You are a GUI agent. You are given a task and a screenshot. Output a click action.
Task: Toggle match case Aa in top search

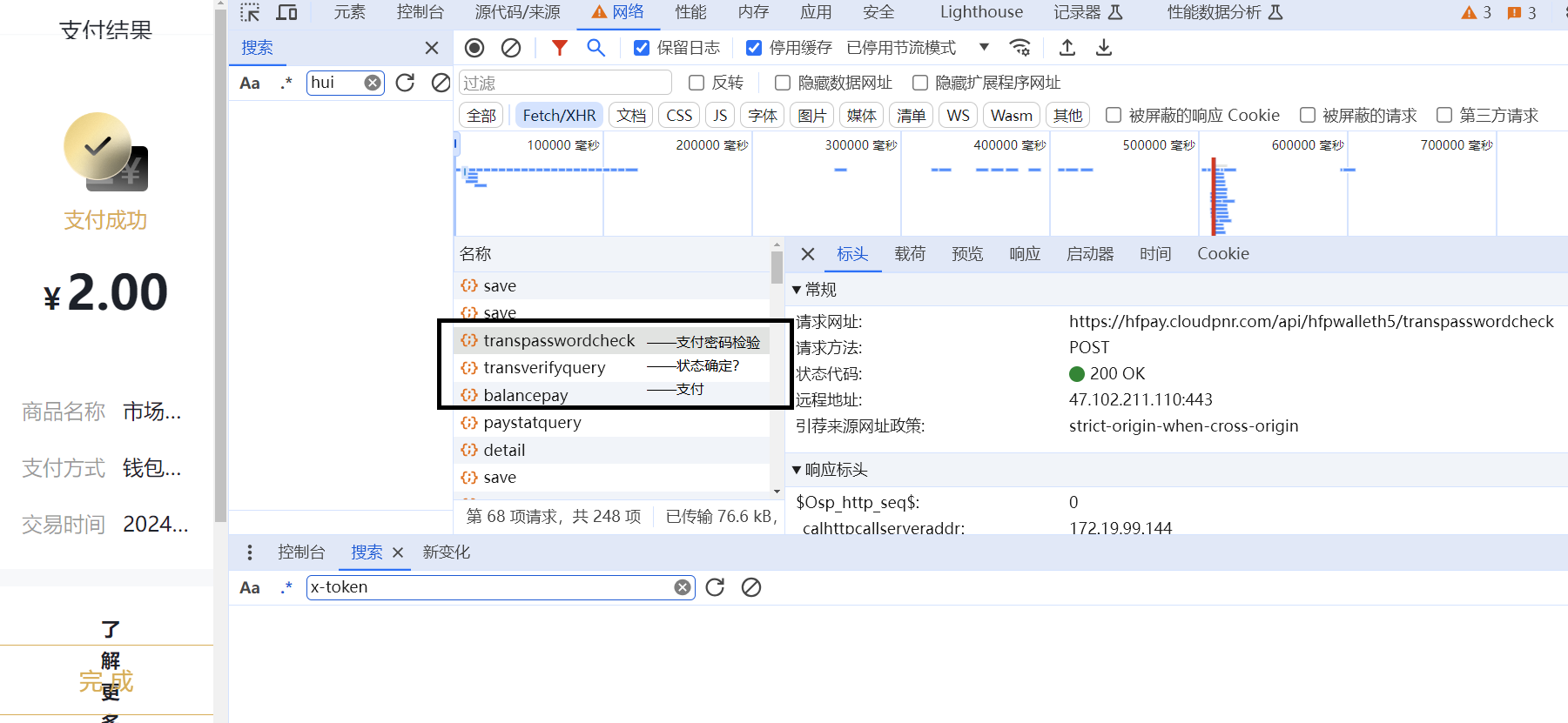click(x=250, y=83)
